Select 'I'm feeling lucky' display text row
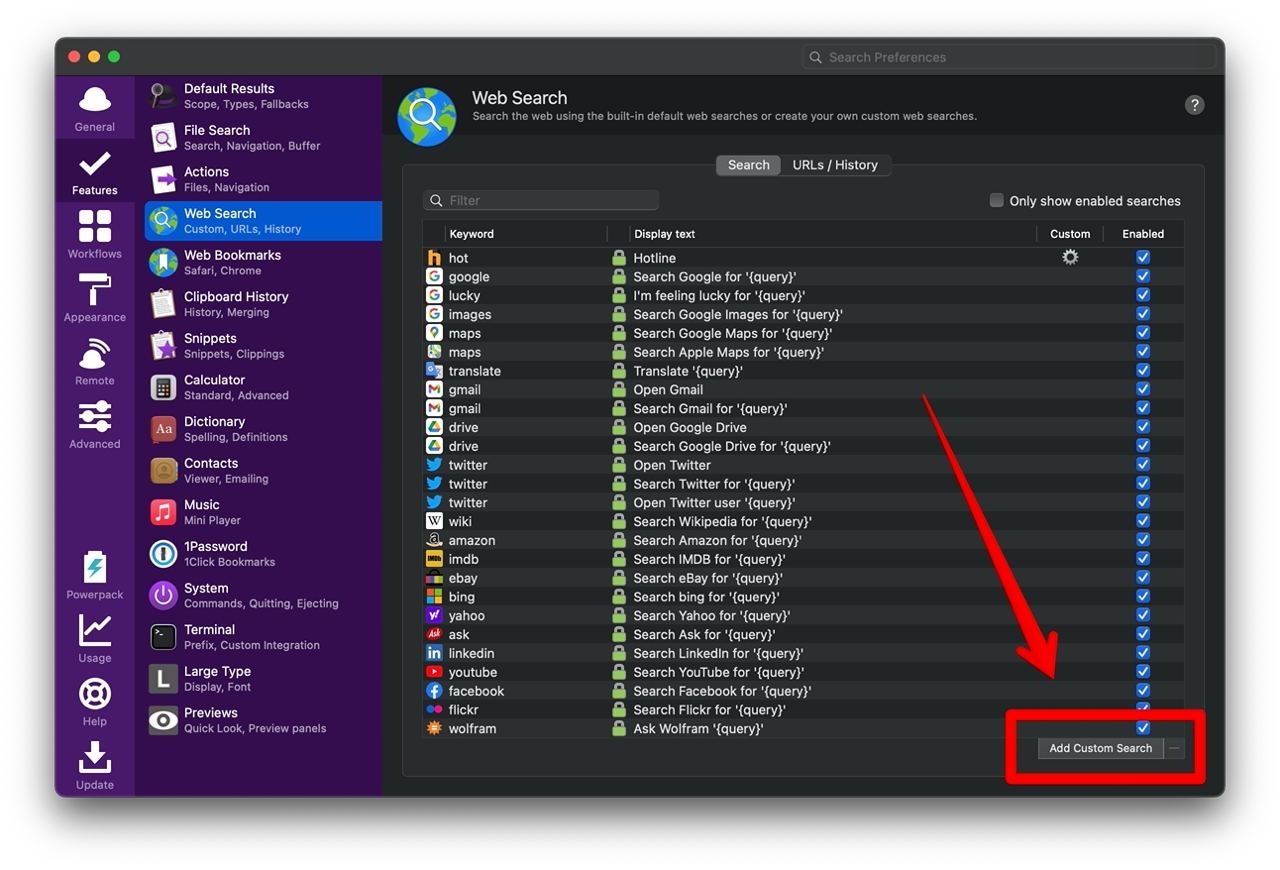Viewport: 1280px width, 870px height. pos(803,295)
